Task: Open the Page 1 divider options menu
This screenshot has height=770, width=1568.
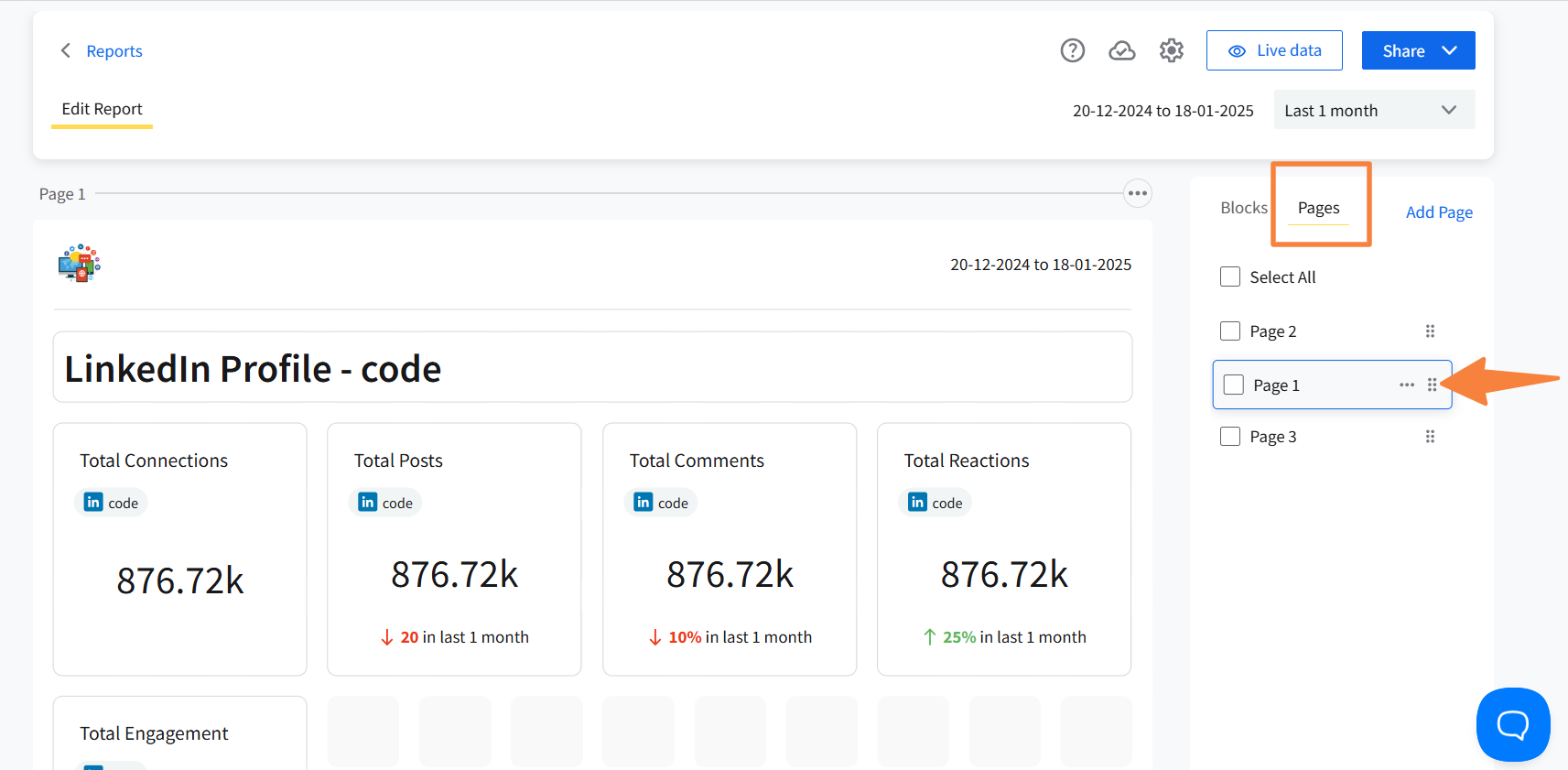Action: (1137, 193)
